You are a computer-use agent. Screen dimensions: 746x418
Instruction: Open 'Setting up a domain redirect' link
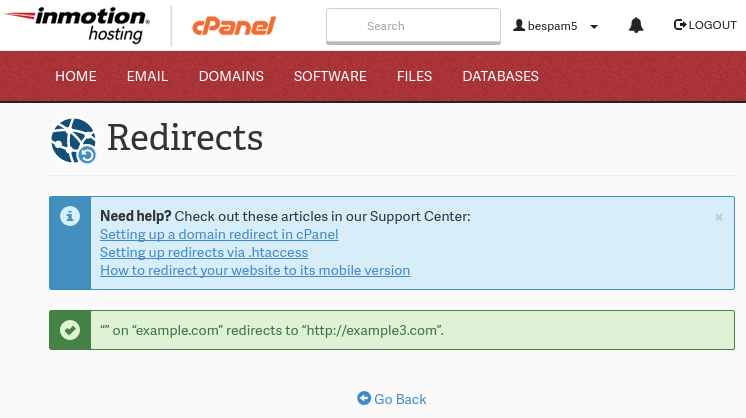pos(219,234)
